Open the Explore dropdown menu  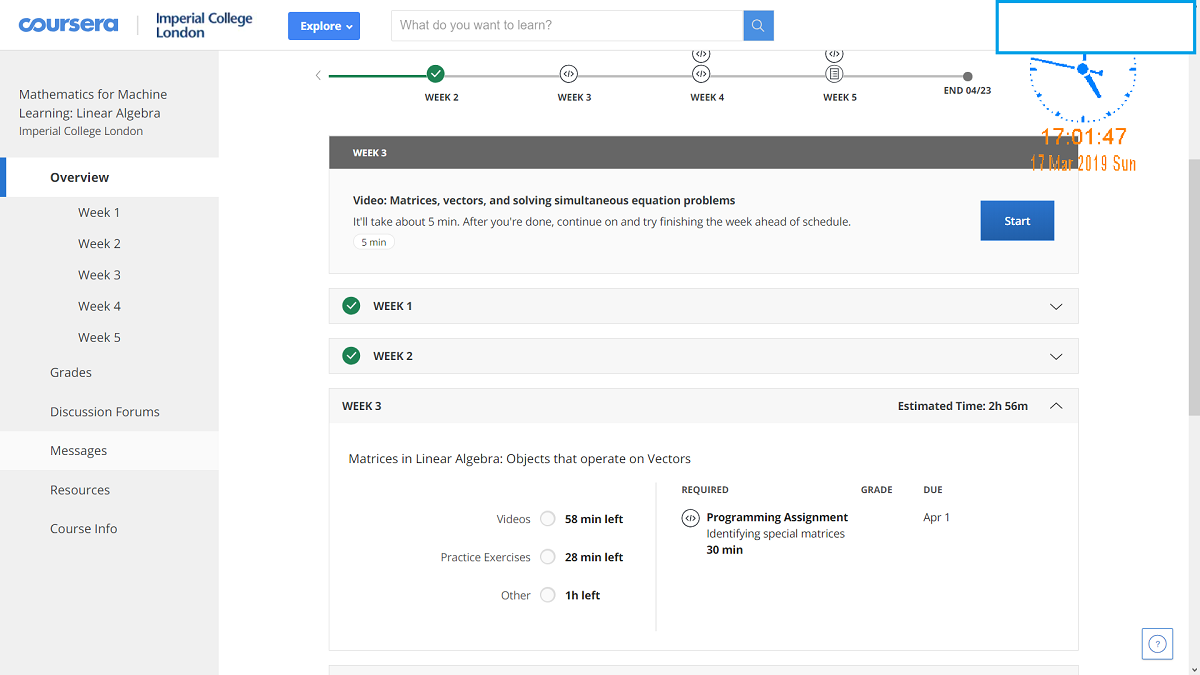[323, 26]
